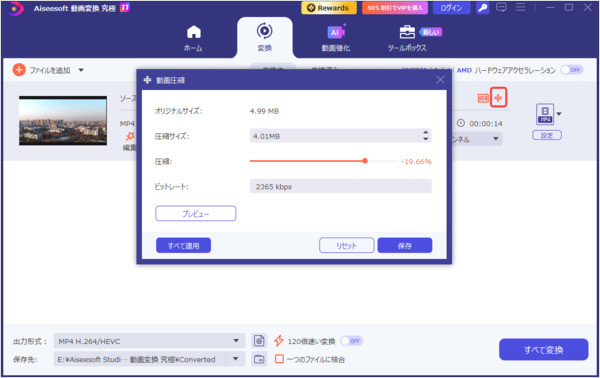Screen dimensions: 600x378
Task: Click the リセット reset button
Action: click(x=346, y=246)
